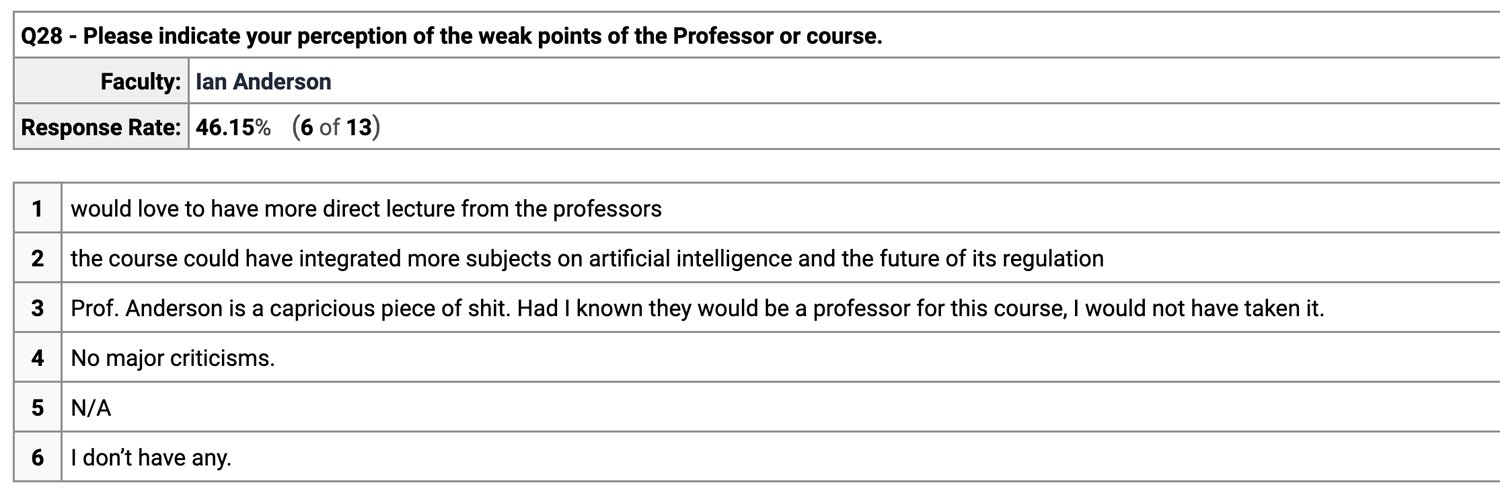Select row number 4 cell
Image resolution: width=1500 pixels, height=500 pixels.
click(x=37, y=358)
